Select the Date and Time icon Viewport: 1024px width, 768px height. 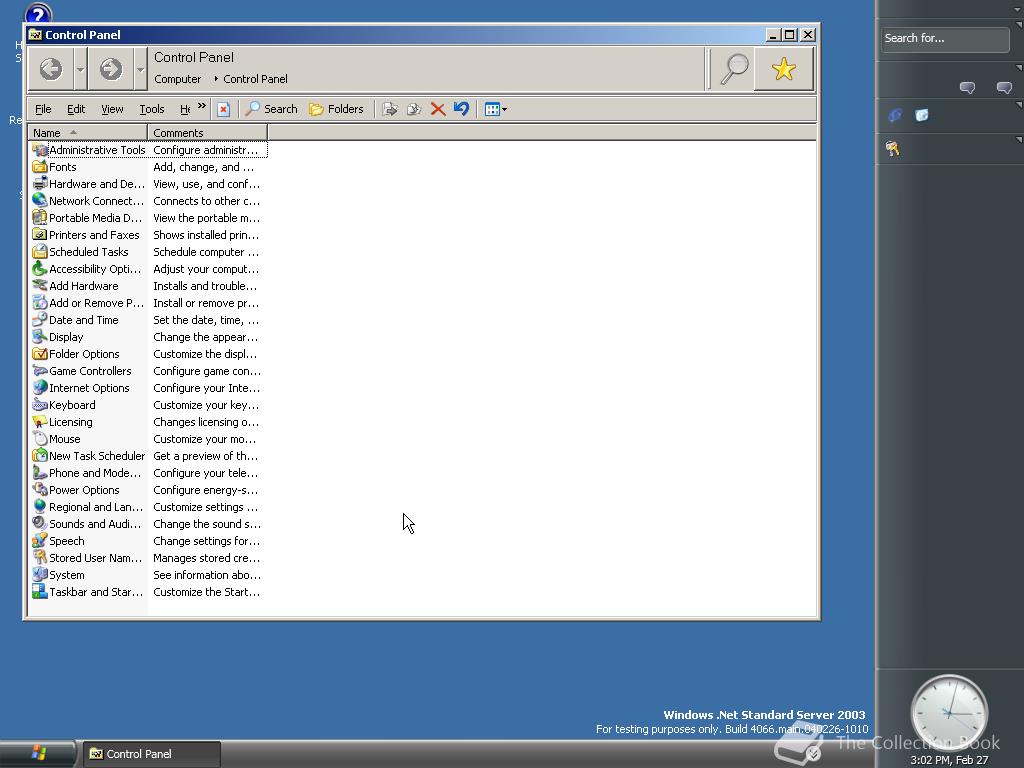[x=40, y=319]
